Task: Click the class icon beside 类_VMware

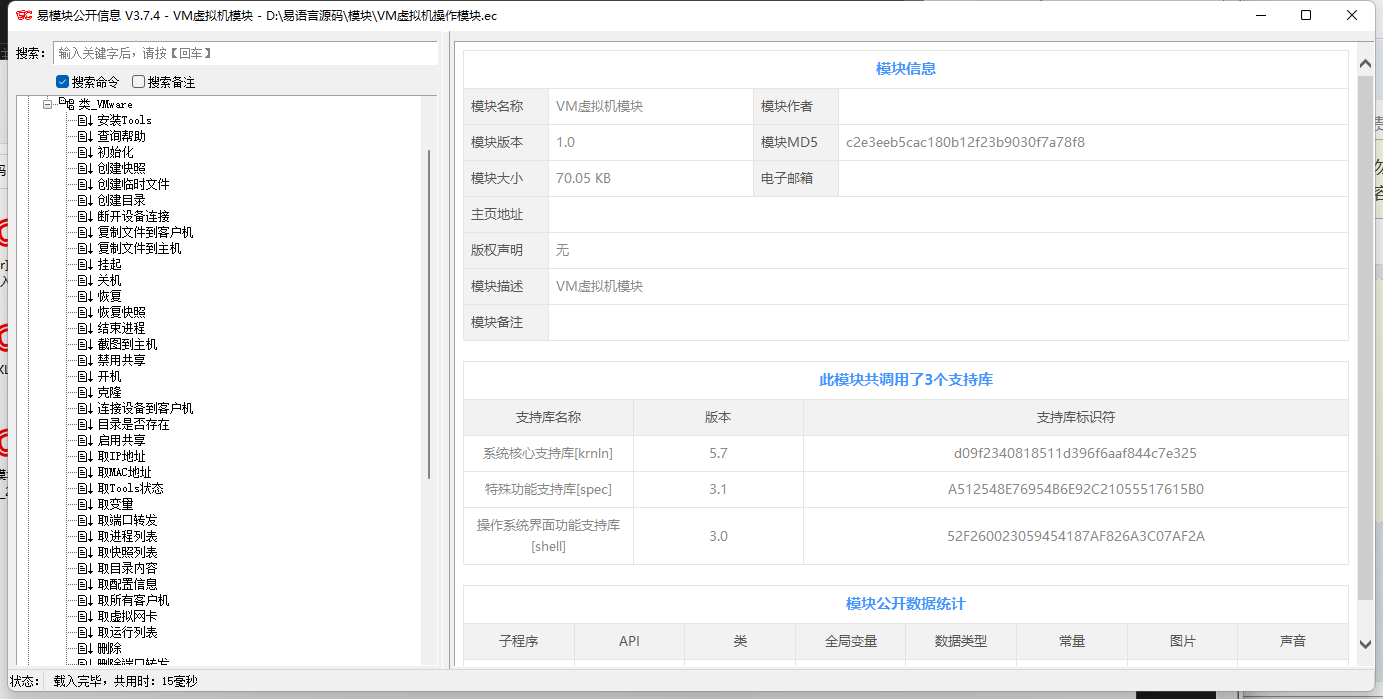Action: [68, 103]
